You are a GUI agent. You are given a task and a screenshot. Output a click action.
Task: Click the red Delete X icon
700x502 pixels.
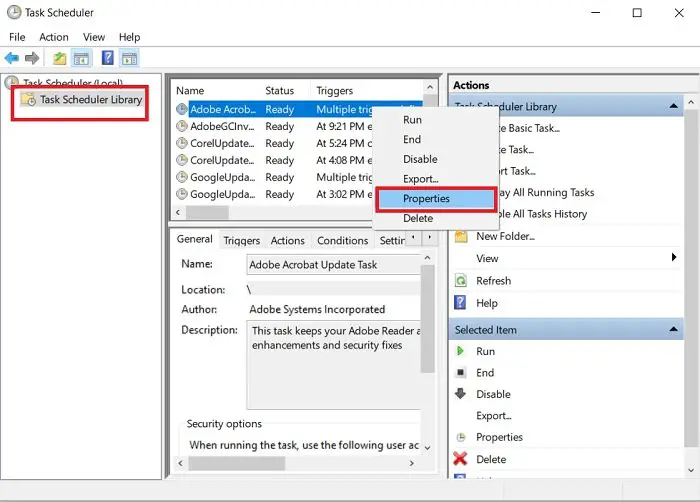tap(460, 459)
